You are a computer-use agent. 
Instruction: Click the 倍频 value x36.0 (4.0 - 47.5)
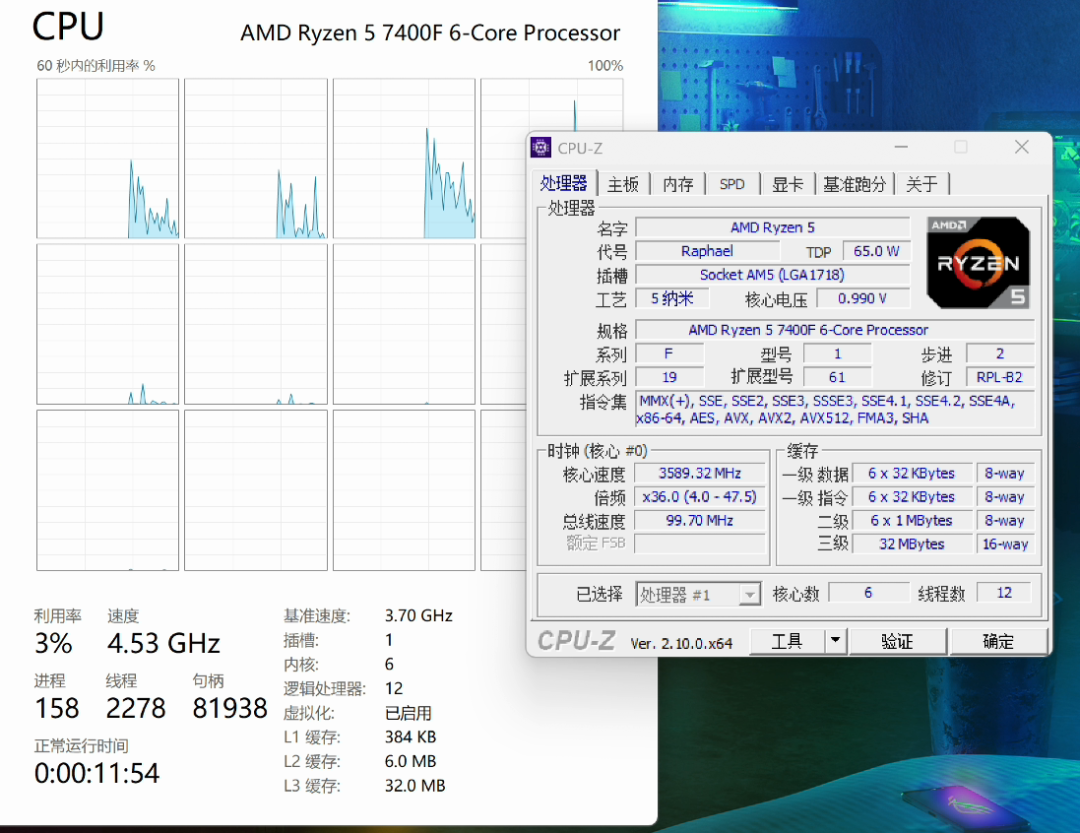pos(699,497)
